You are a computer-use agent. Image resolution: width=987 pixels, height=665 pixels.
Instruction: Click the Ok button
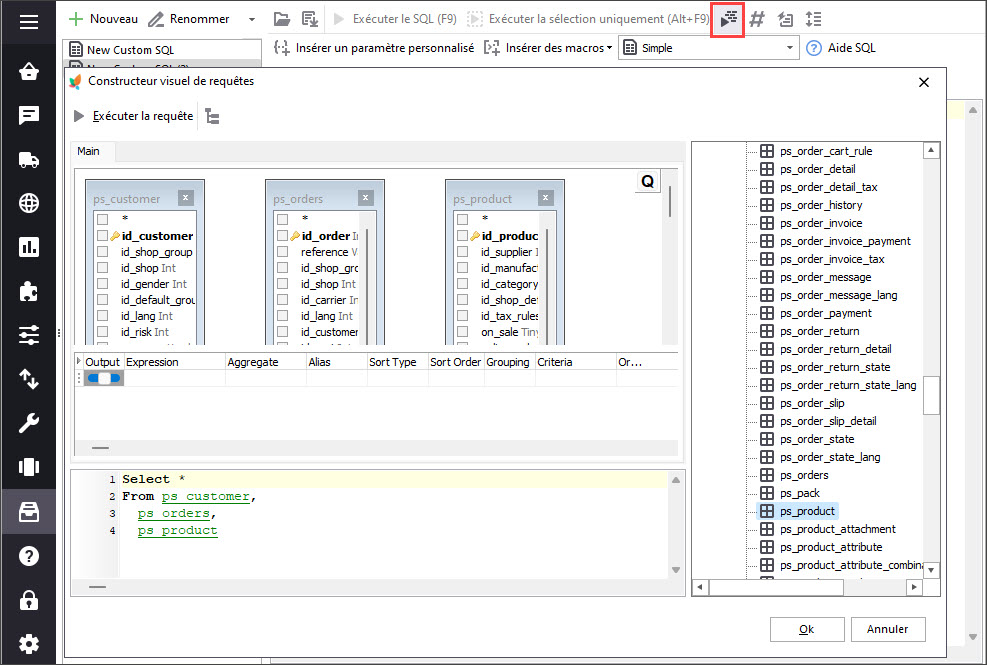[x=806, y=629]
